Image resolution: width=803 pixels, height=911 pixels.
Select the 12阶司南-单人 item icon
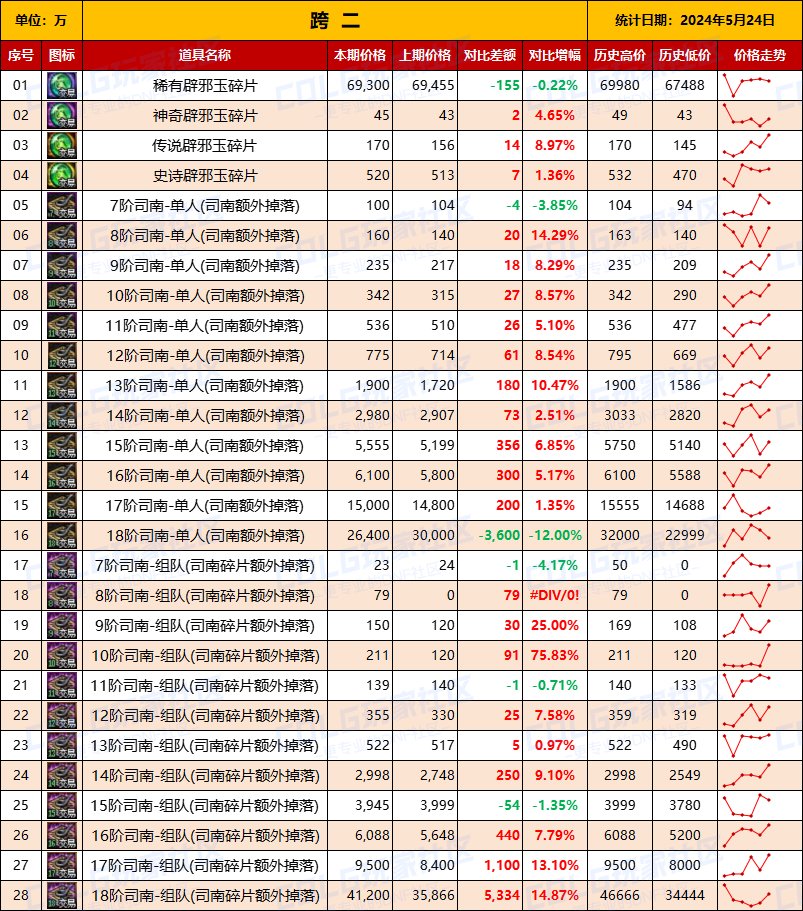62,356
